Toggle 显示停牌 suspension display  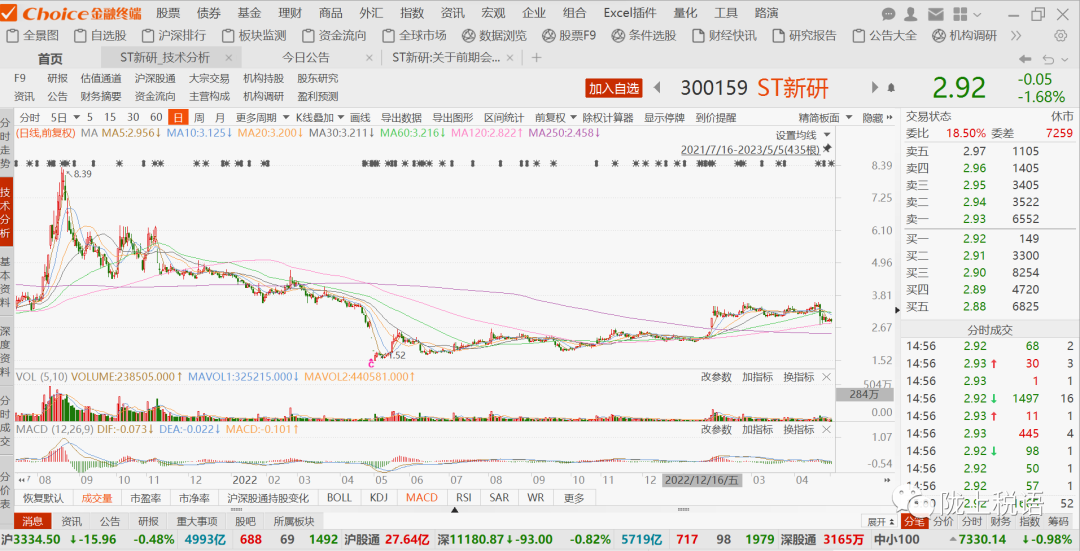tap(664, 118)
